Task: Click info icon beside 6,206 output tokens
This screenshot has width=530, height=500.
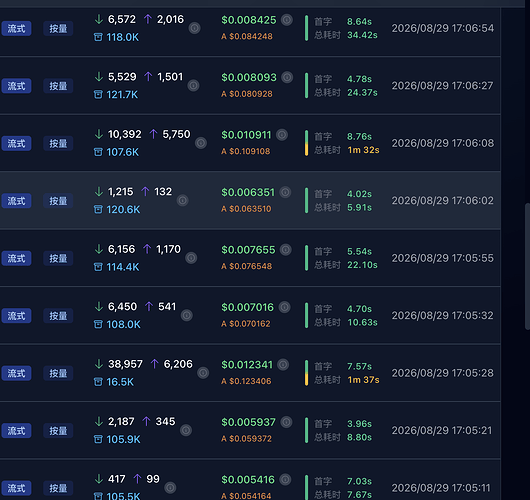Action: pos(203,373)
